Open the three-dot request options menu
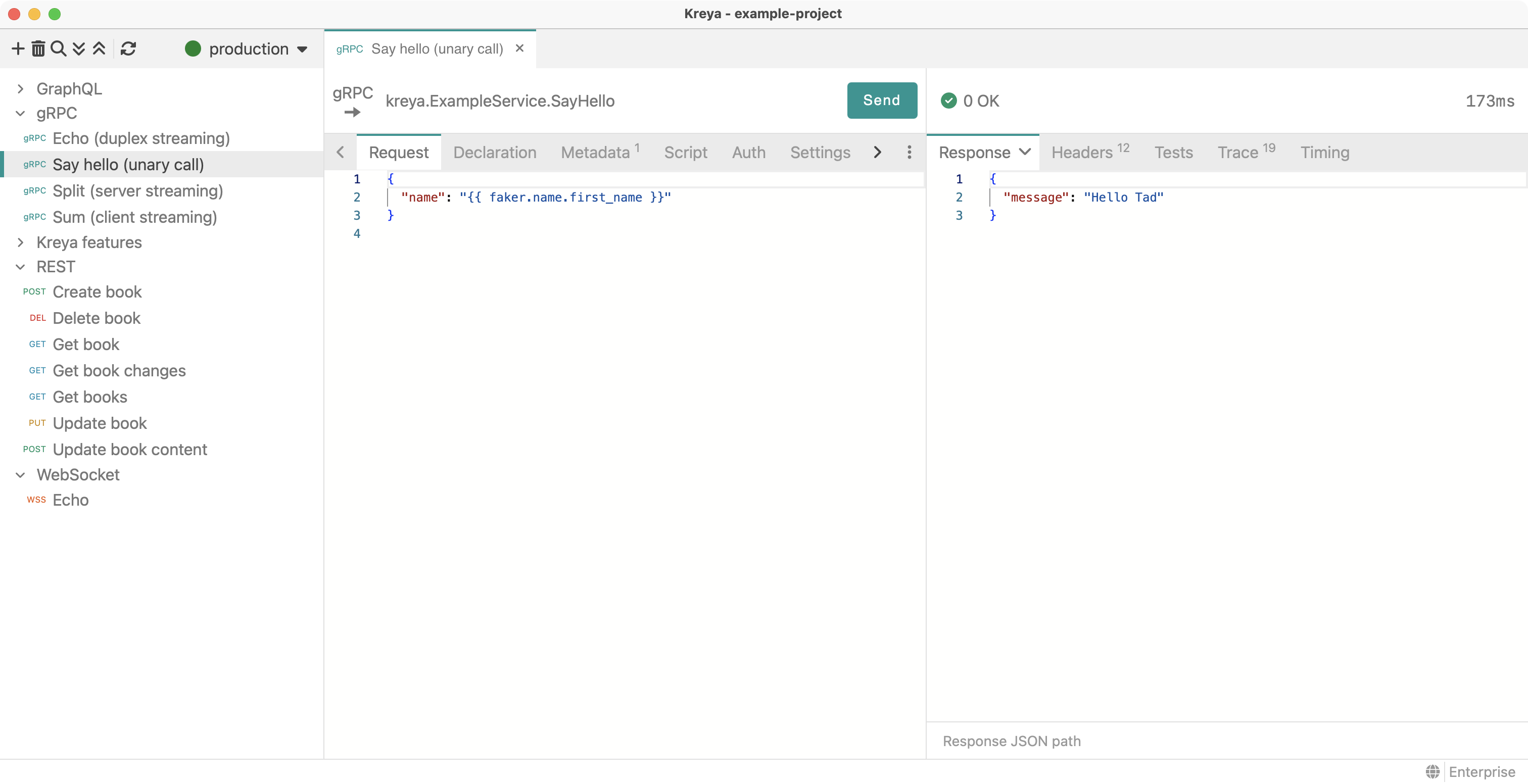This screenshot has width=1528, height=784. coord(909,153)
